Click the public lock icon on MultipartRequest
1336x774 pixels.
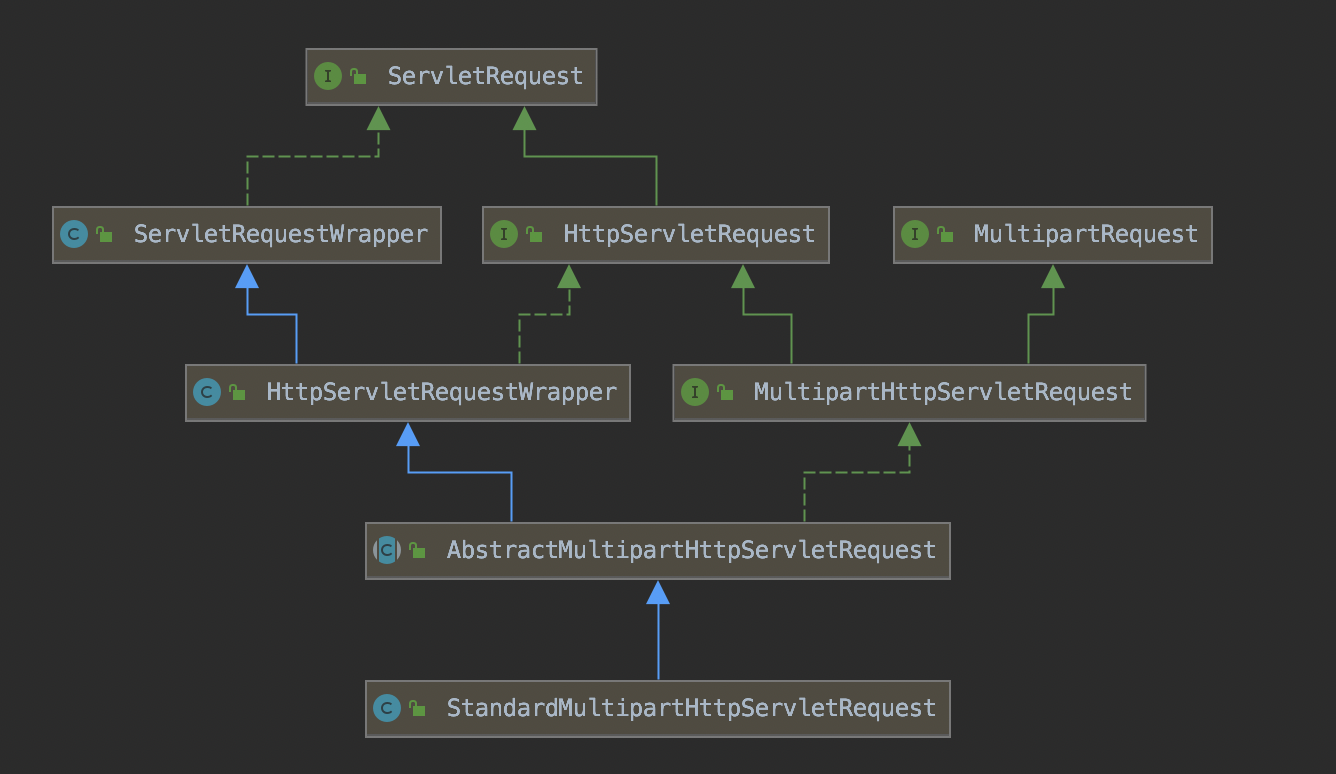tap(945, 235)
